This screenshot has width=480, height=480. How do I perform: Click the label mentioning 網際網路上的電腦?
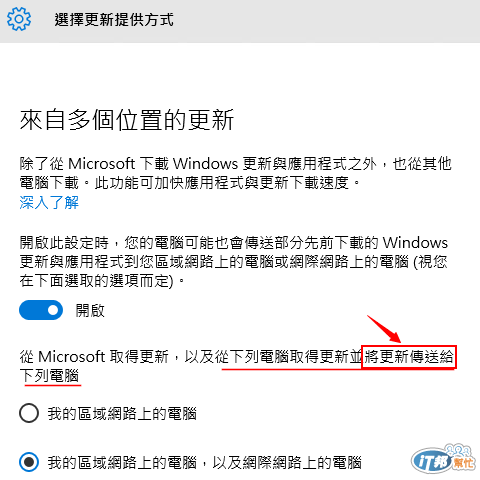click(x=204, y=463)
